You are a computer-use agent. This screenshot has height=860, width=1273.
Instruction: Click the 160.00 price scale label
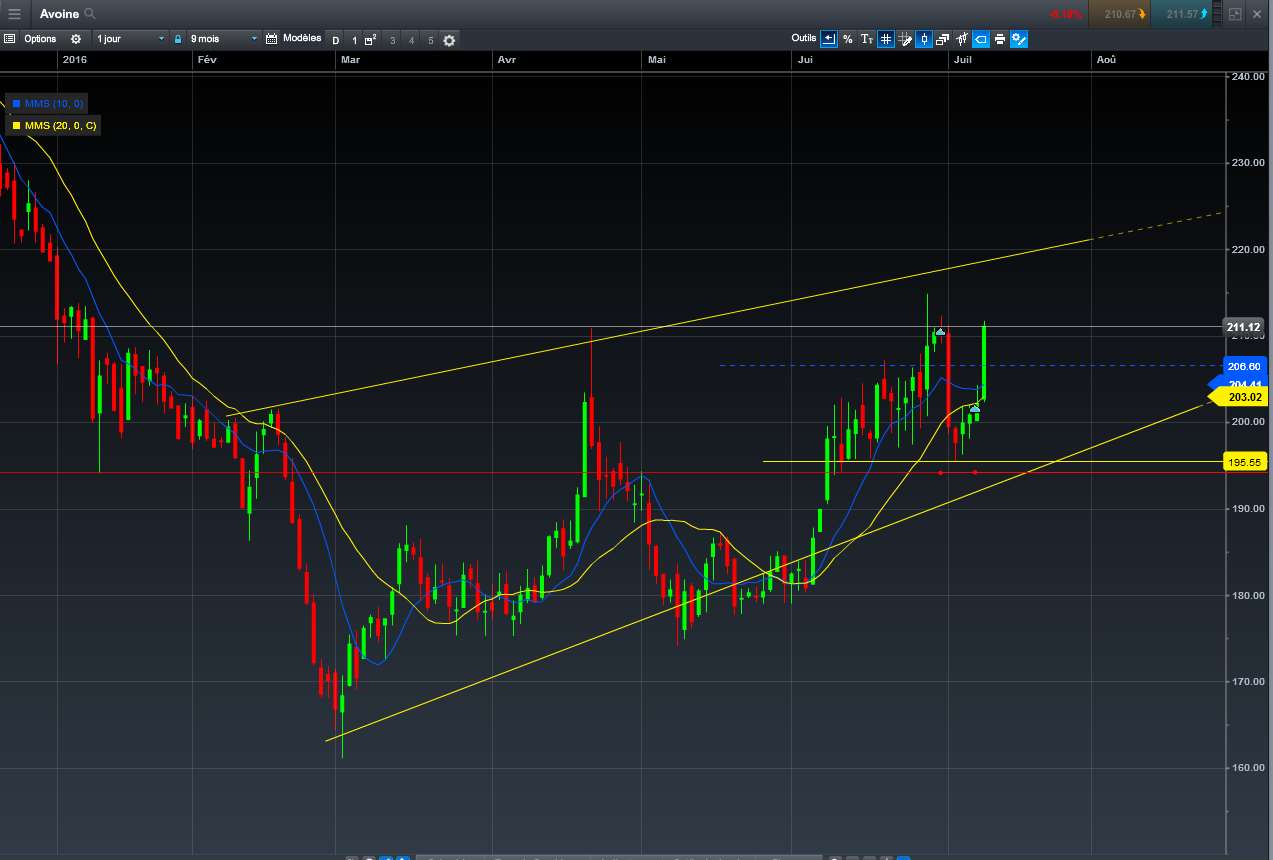pyautogui.click(x=1247, y=768)
